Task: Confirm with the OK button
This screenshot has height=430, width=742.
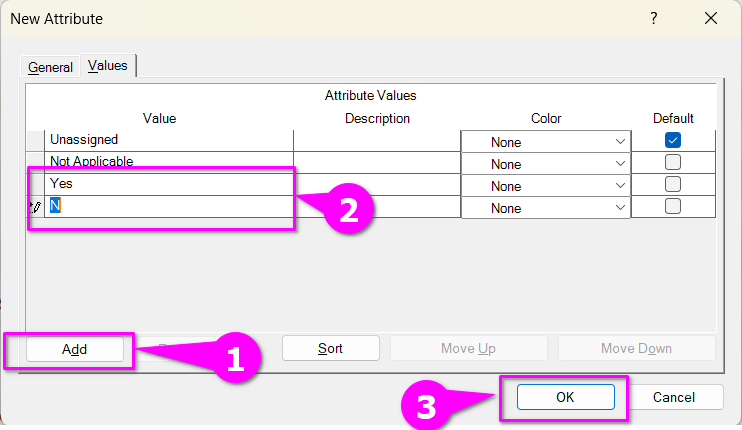Action: tap(565, 397)
